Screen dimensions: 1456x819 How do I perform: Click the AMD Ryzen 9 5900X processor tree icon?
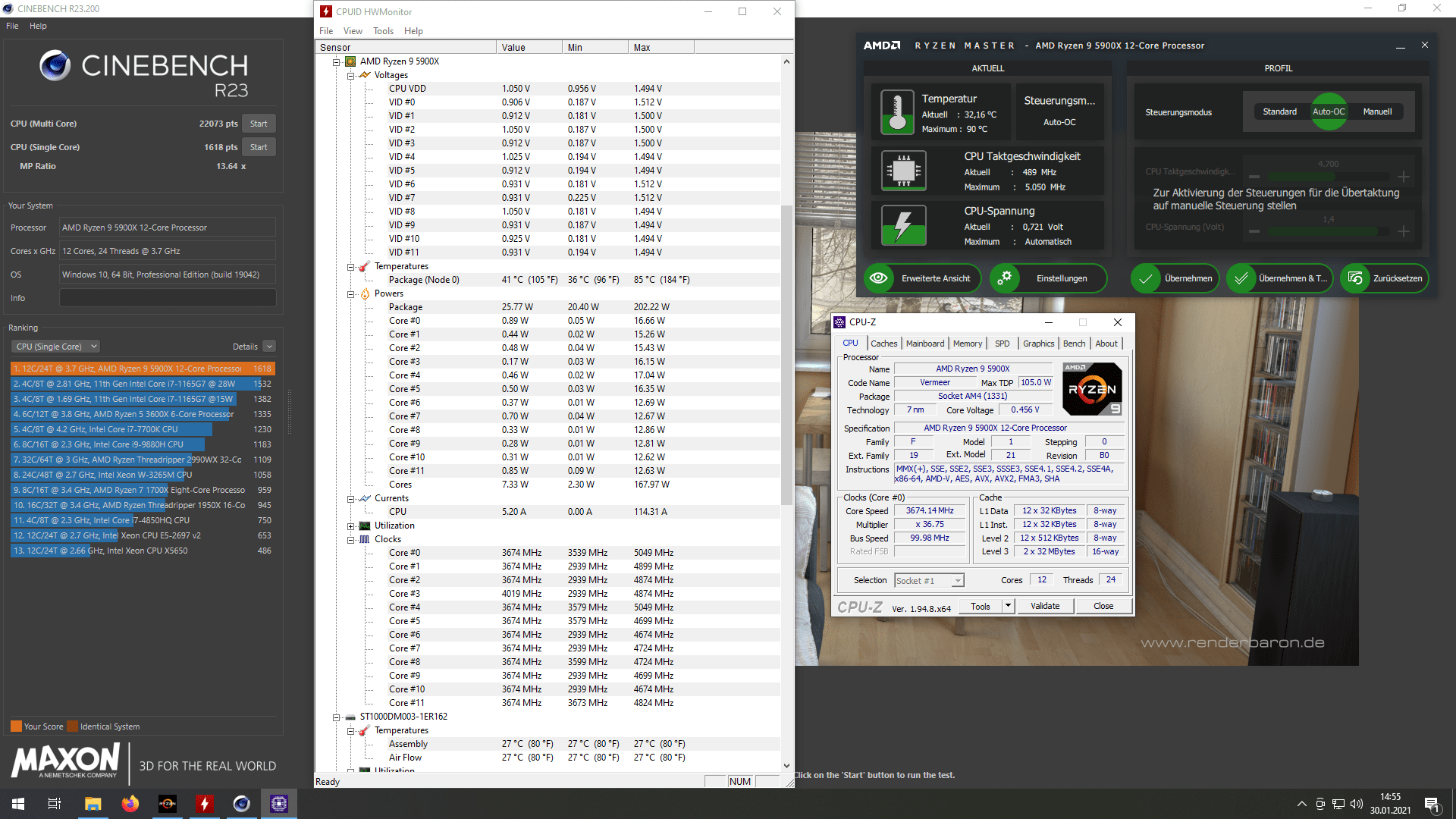[x=350, y=61]
